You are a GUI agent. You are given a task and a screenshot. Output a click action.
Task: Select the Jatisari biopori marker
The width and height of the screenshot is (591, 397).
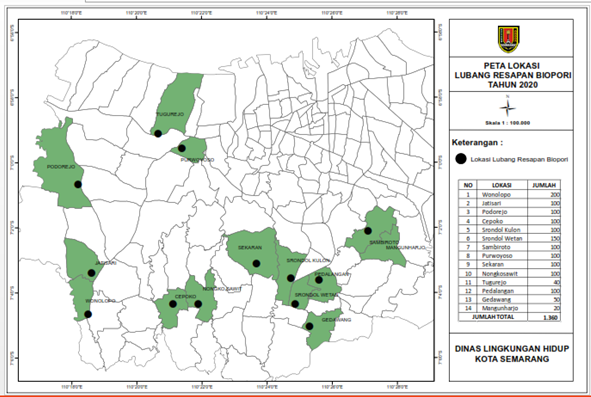pyautogui.click(x=91, y=273)
